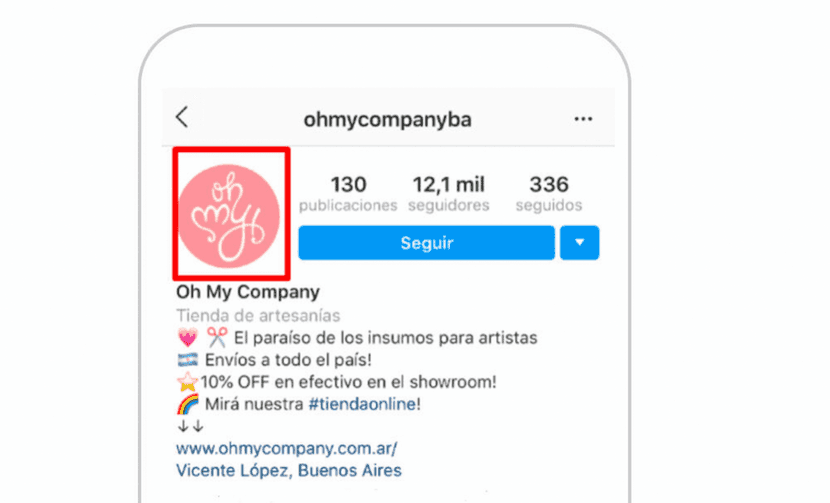Image resolution: width=830 pixels, height=503 pixels.
Task: Expand the suggestions dropdown arrow beside Seguir
Action: [580, 243]
